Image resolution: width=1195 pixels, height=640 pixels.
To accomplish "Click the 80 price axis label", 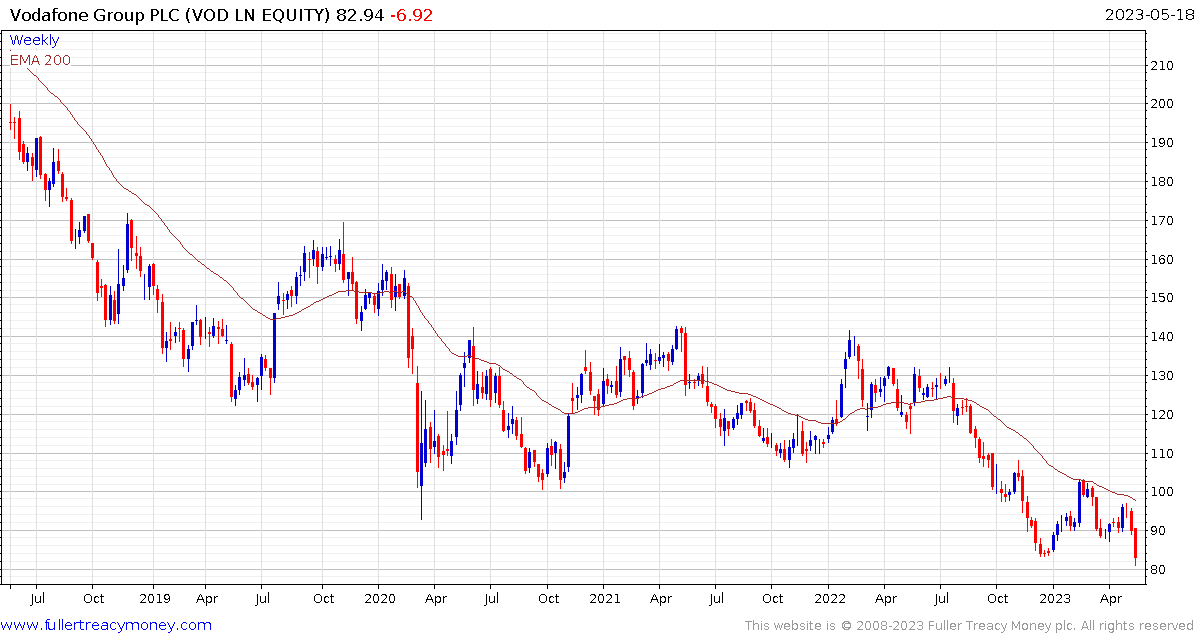I will coord(1158,571).
